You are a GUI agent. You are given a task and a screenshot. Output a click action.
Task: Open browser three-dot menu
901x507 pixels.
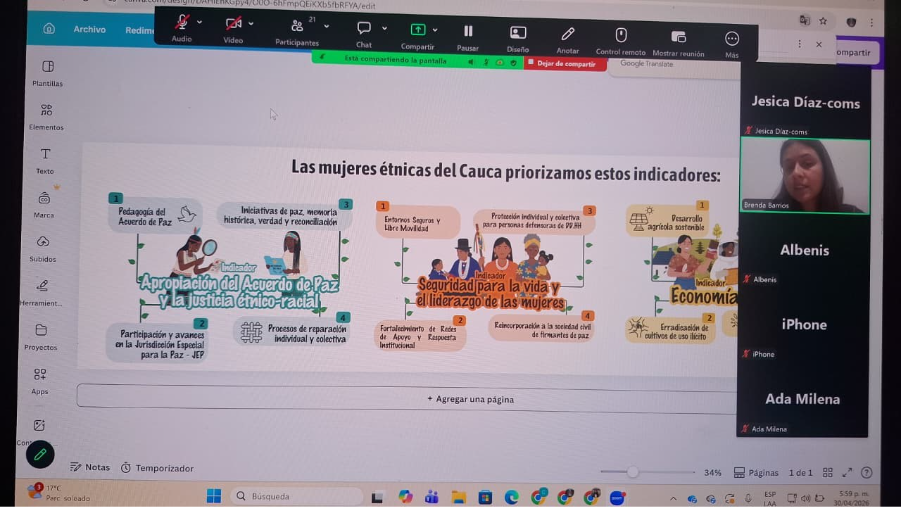[872, 22]
